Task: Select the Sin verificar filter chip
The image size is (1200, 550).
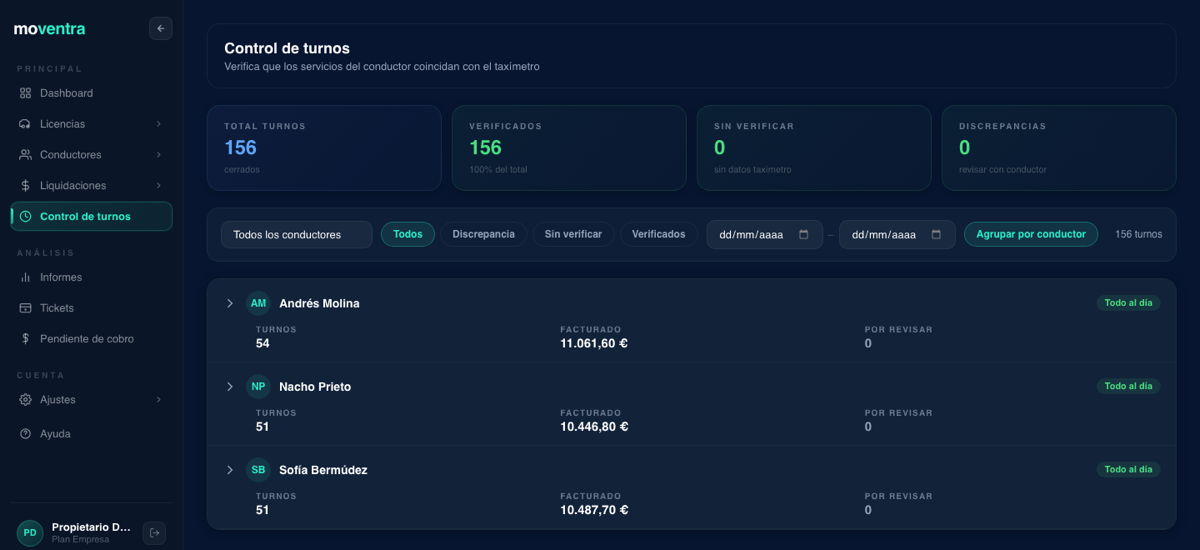Action: (573, 234)
